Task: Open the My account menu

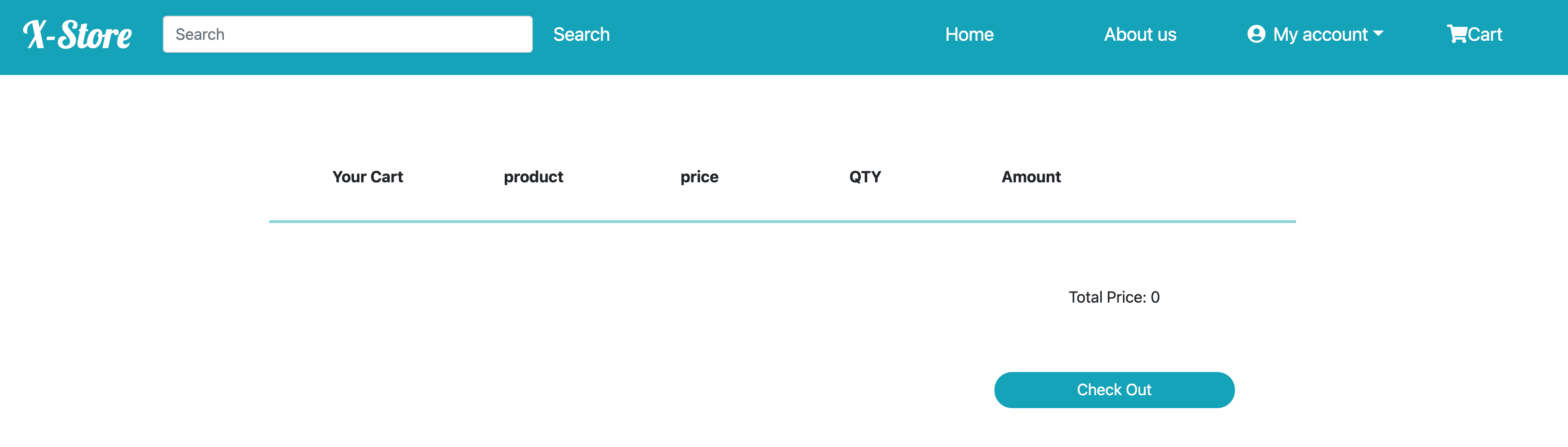Action: (x=1315, y=34)
